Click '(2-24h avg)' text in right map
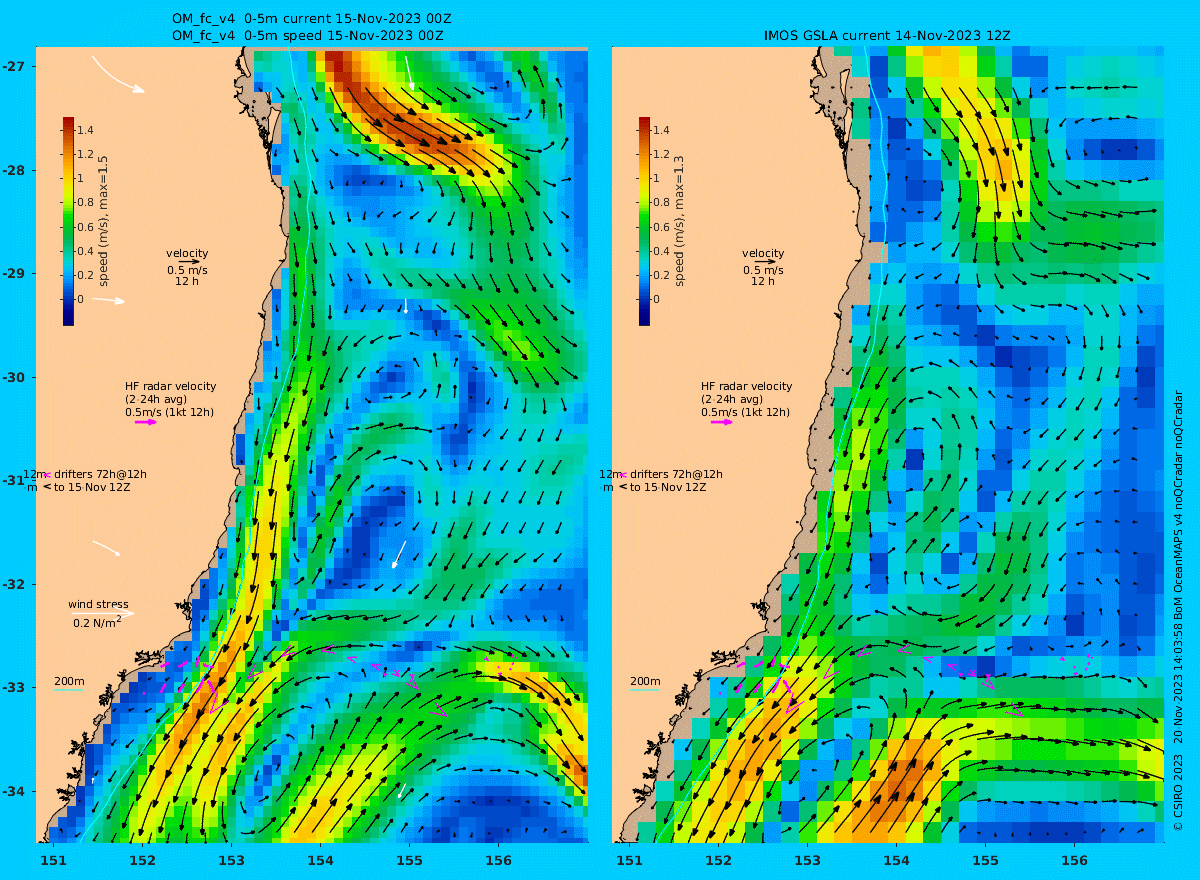Image resolution: width=1200 pixels, height=880 pixels. pos(731,399)
